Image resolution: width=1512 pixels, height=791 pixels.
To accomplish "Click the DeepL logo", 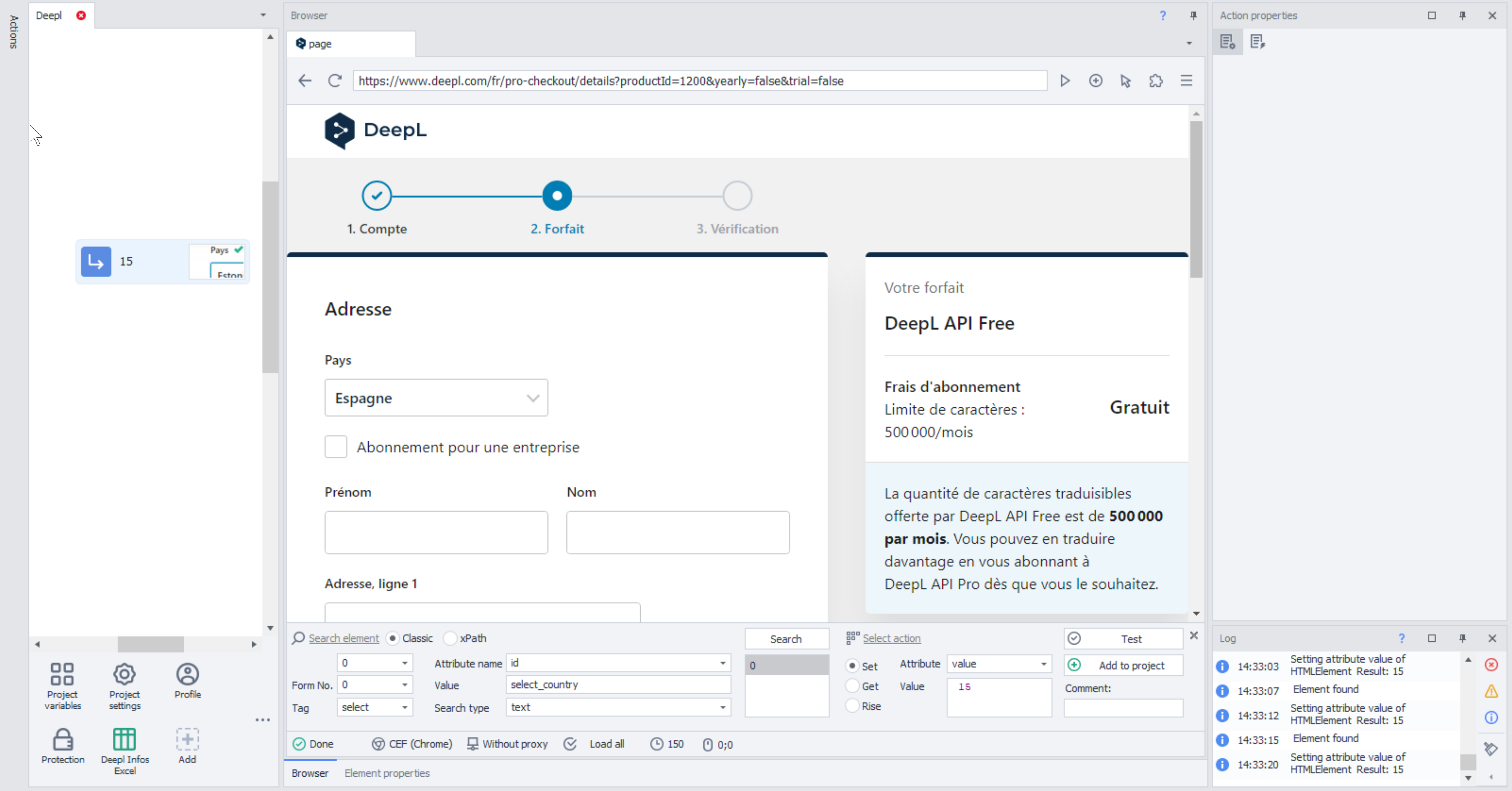I will [x=375, y=130].
